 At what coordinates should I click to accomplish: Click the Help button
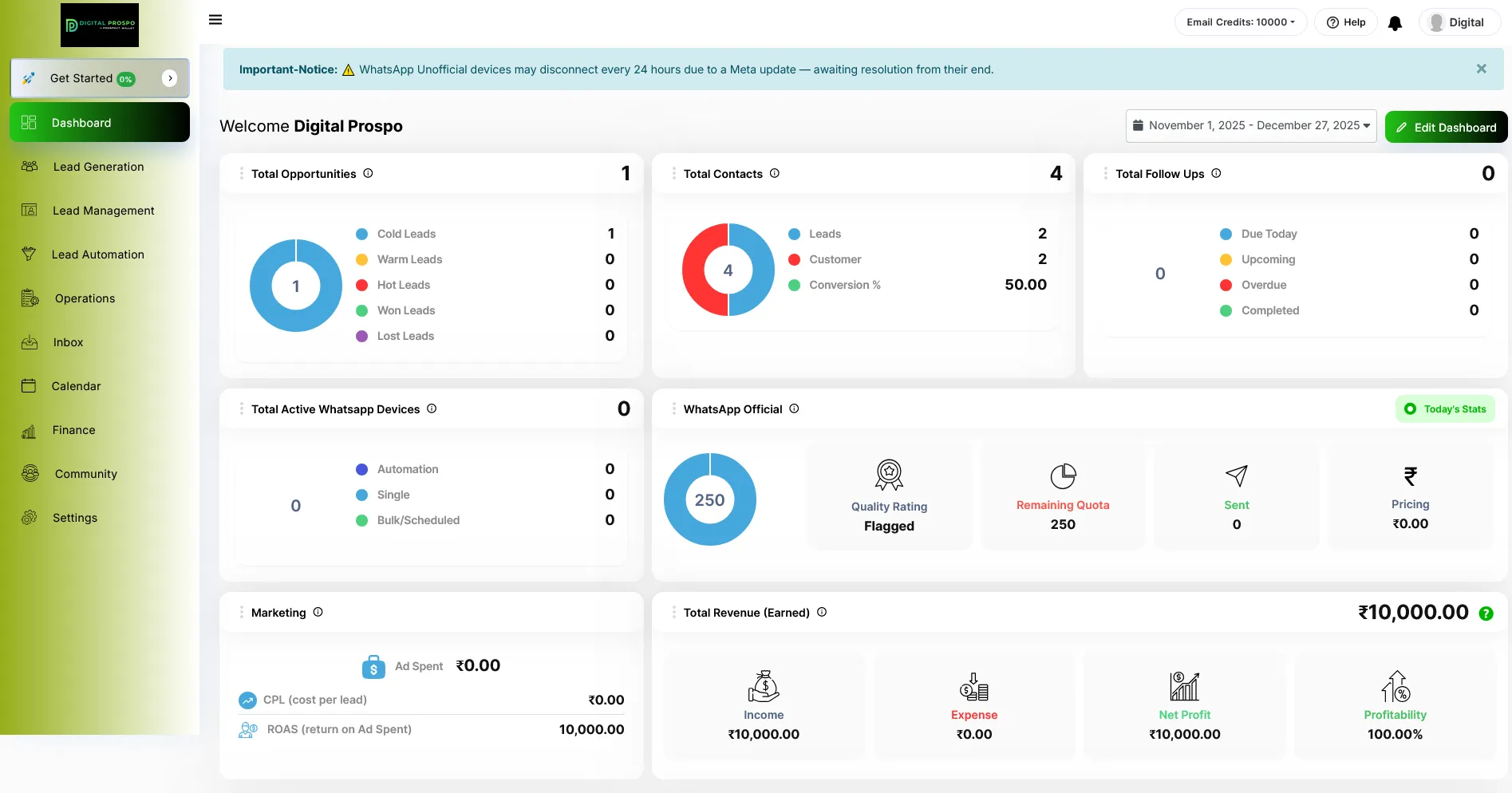click(1346, 22)
